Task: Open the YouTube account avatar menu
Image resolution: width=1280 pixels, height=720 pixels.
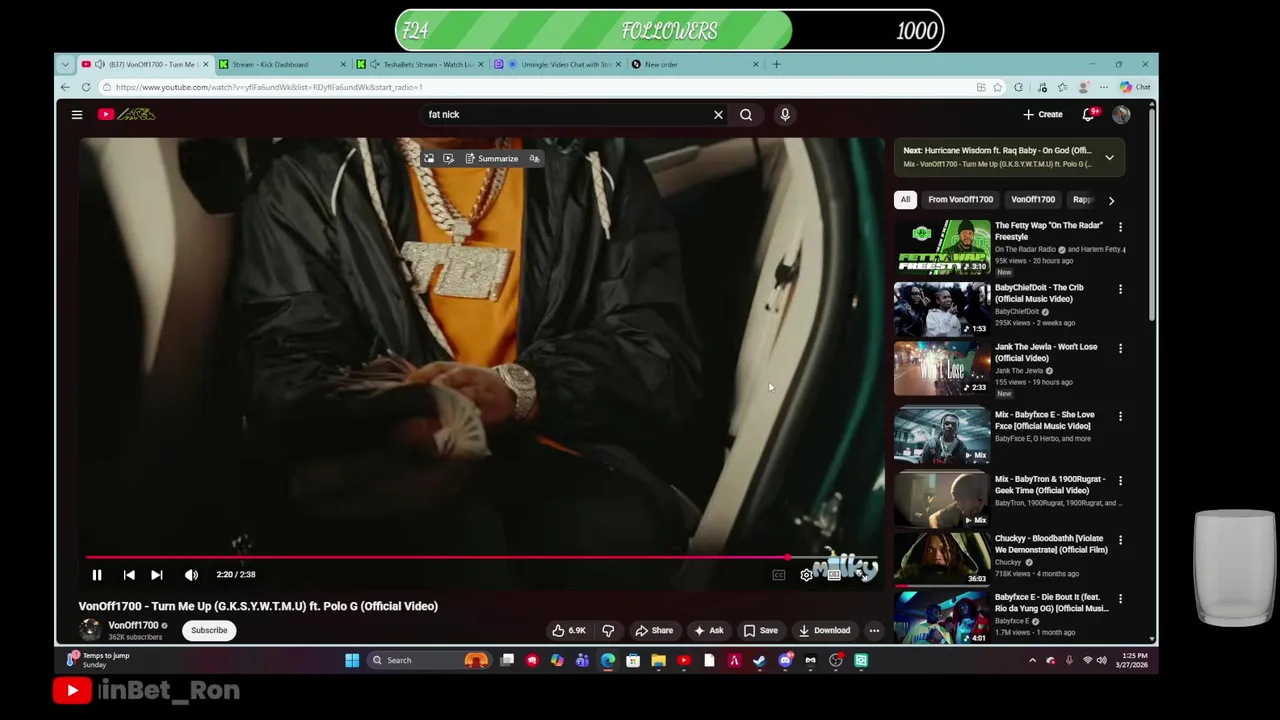Action: 1121,114
